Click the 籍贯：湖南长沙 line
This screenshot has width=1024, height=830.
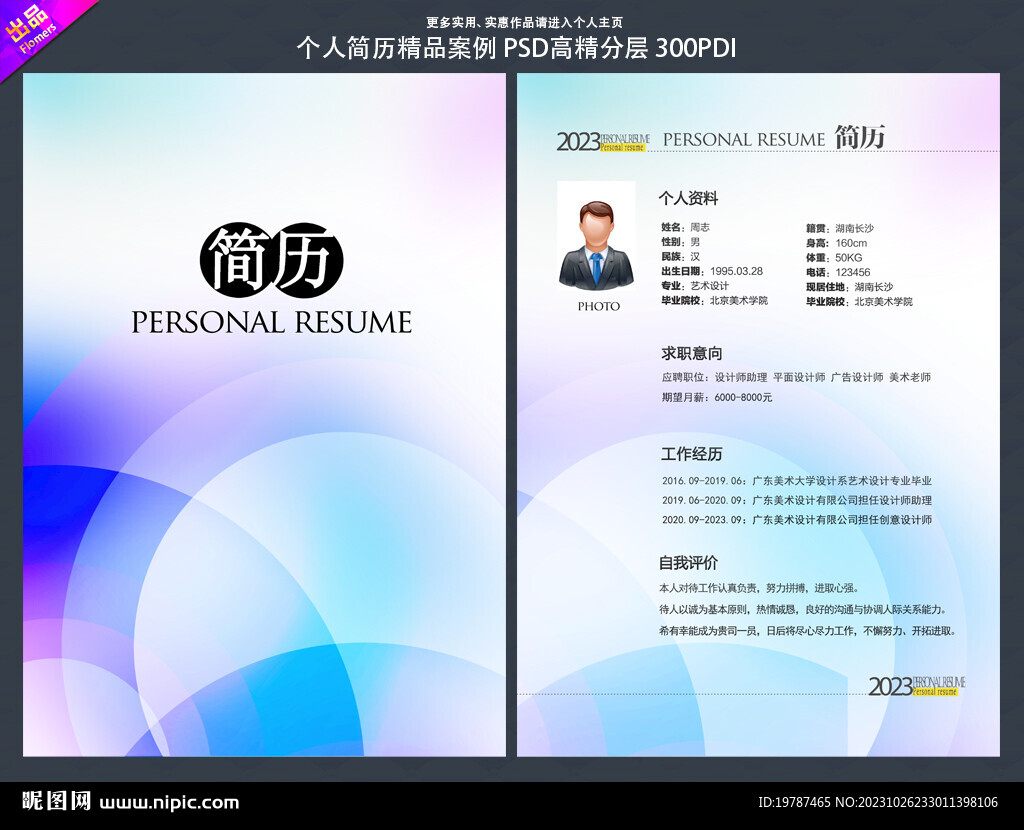click(840, 229)
